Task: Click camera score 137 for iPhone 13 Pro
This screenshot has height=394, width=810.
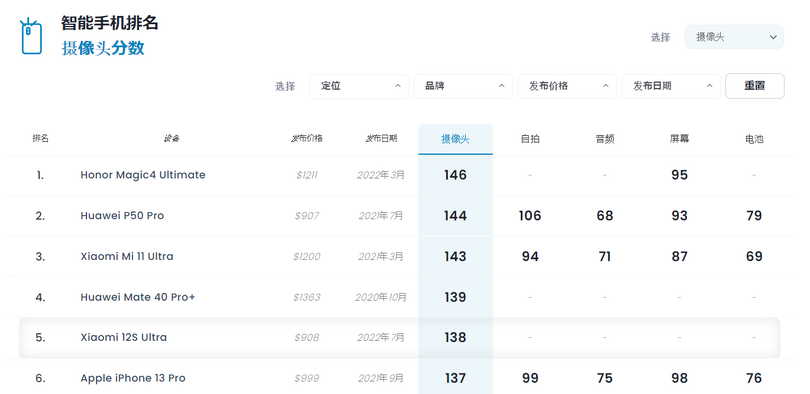Action: (x=455, y=379)
